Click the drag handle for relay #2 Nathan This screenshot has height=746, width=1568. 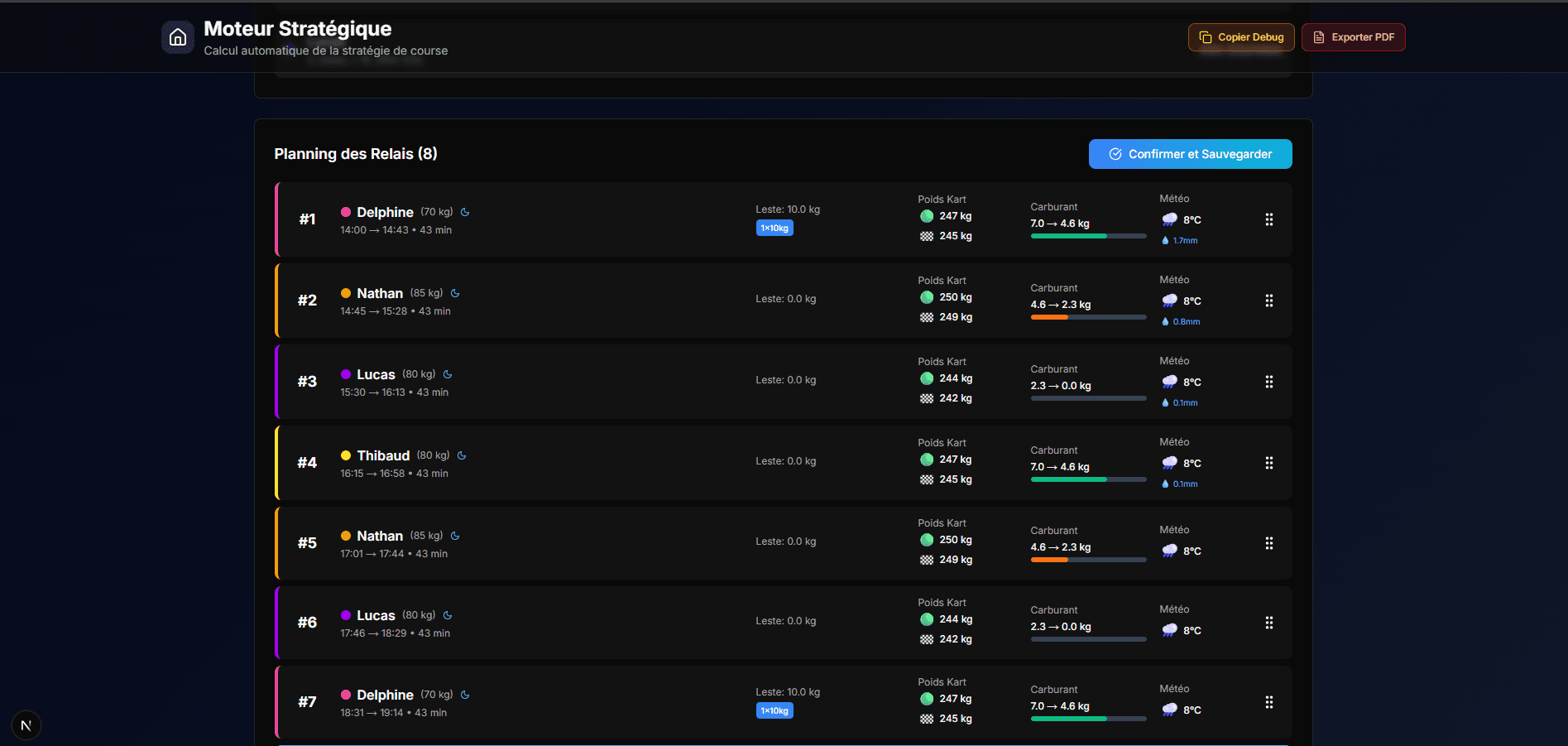click(x=1269, y=301)
